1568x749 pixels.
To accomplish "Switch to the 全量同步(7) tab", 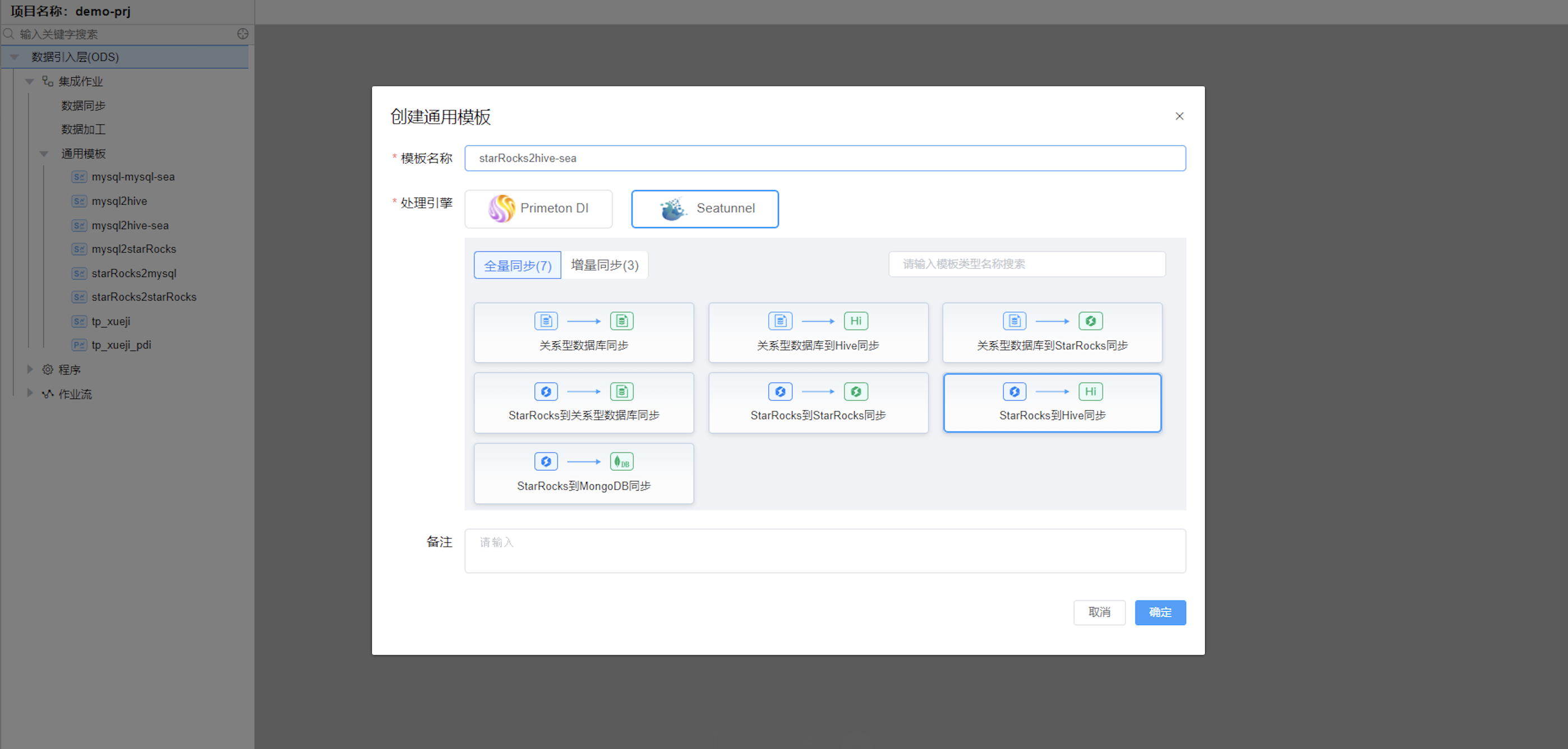I will click(517, 265).
